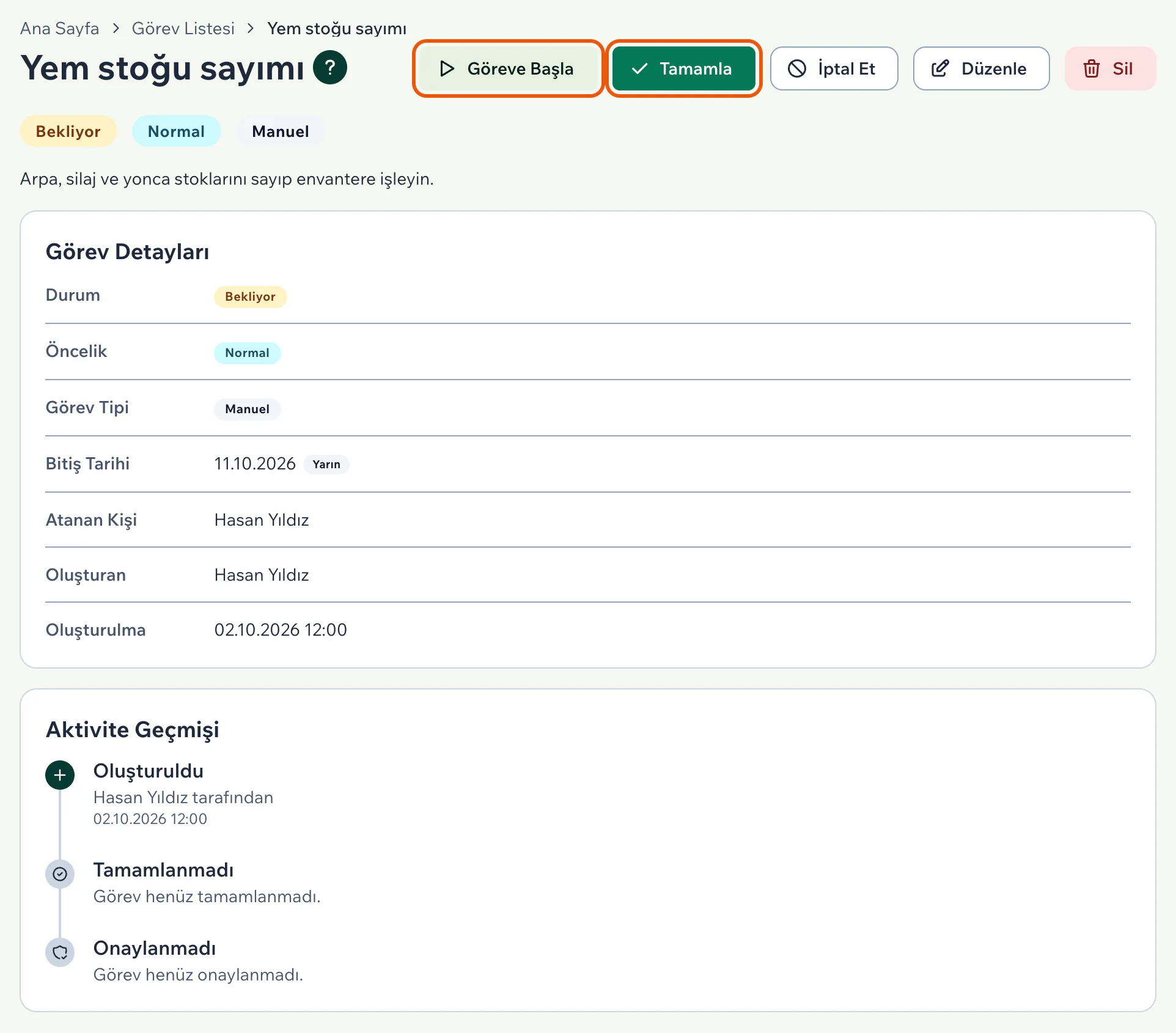Viewport: 1176px width, 1033px height.
Task: Select the due date 11.10.2026
Action: pyautogui.click(x=255, y=464)
